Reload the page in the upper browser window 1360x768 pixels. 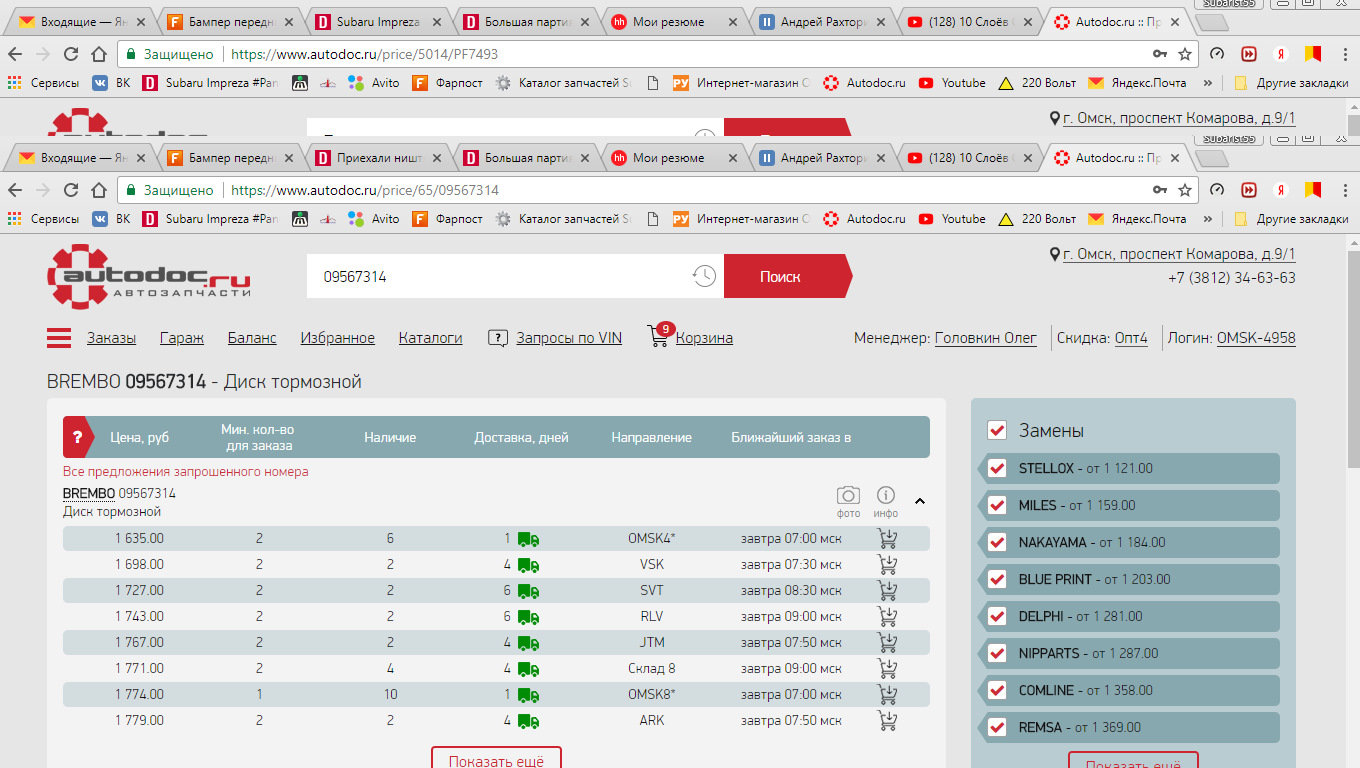(x=71, y=54)
